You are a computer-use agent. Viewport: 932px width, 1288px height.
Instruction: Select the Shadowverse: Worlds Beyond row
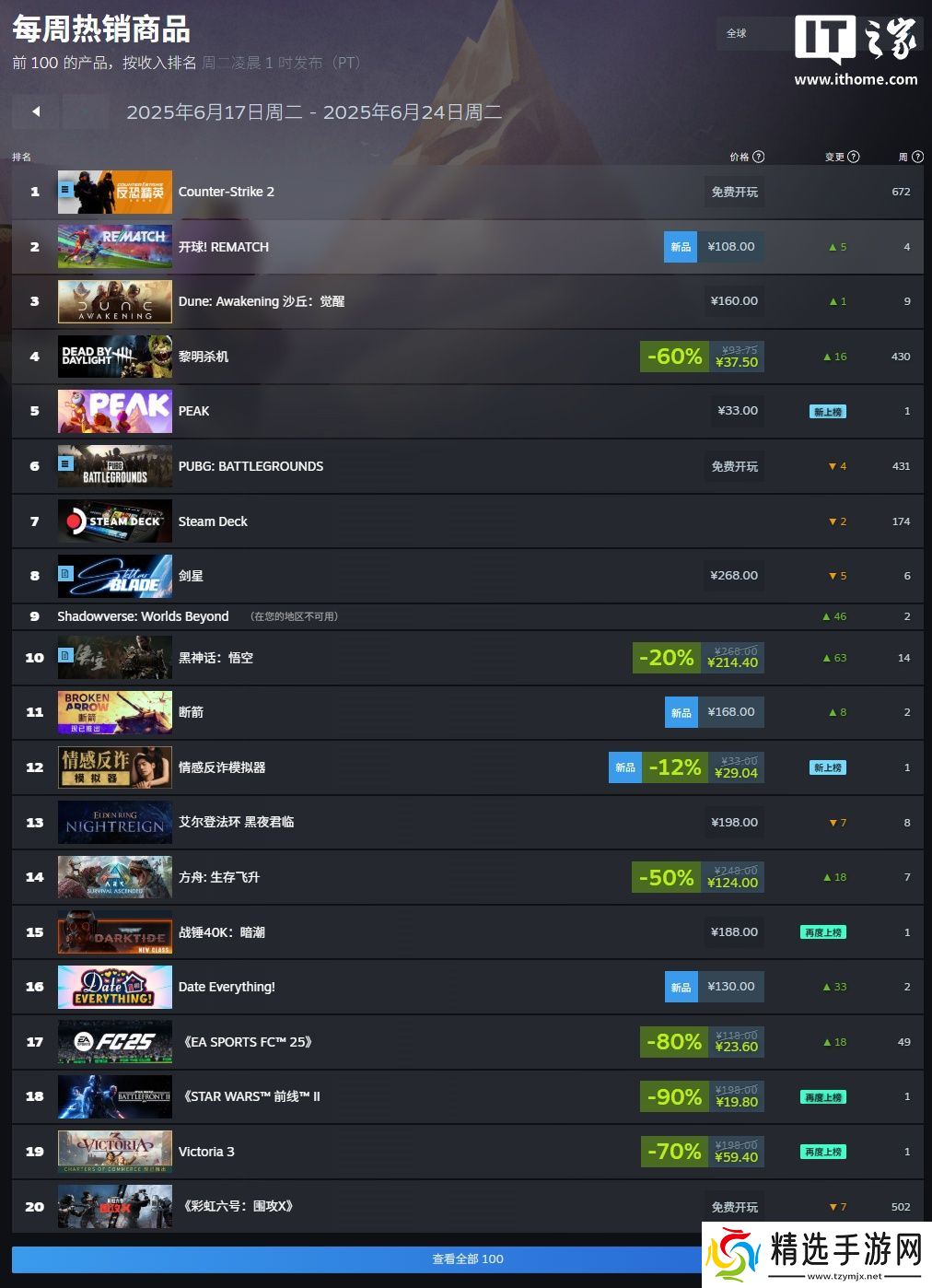[x=467, y=616]
